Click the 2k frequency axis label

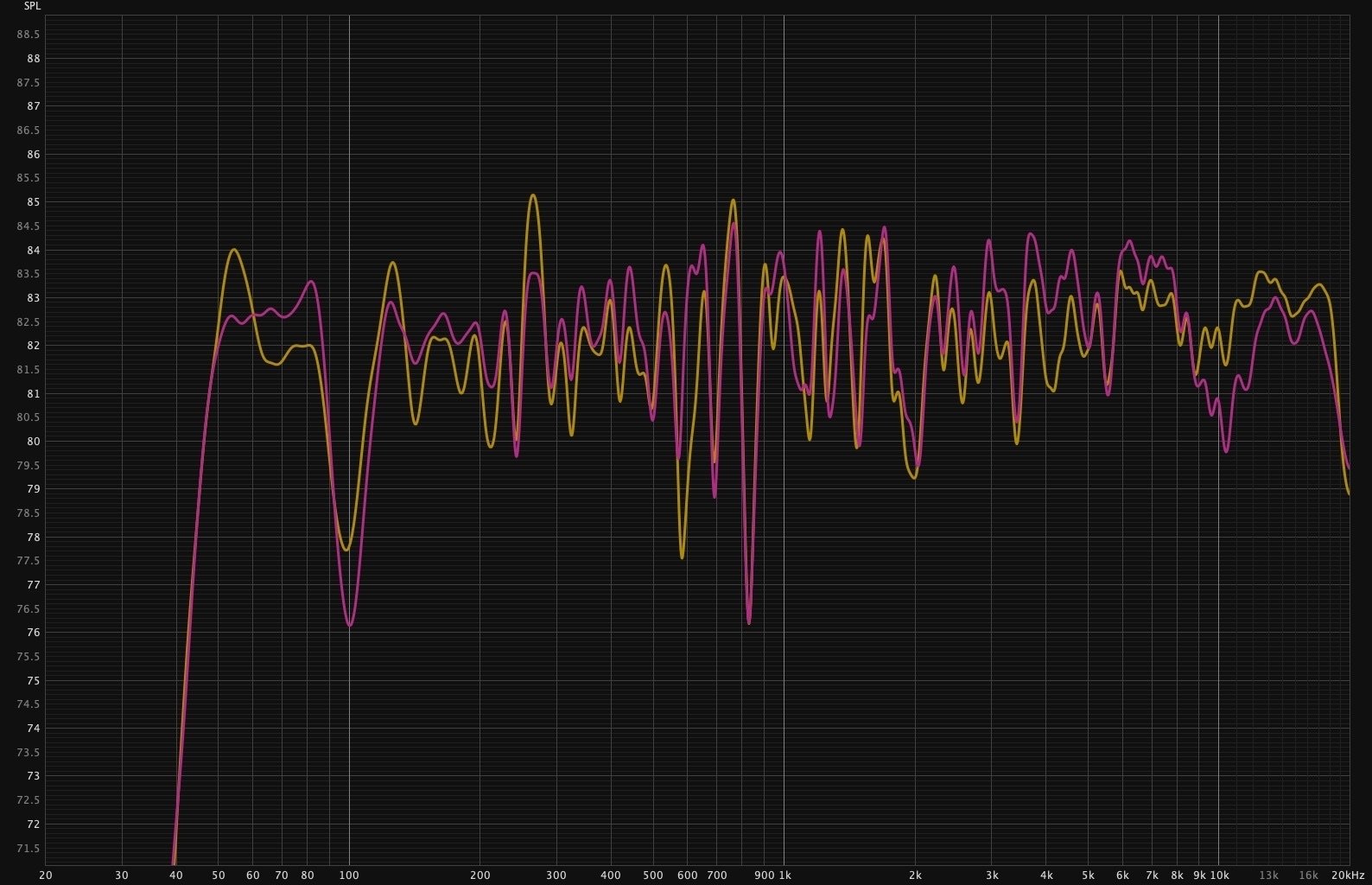915,875
